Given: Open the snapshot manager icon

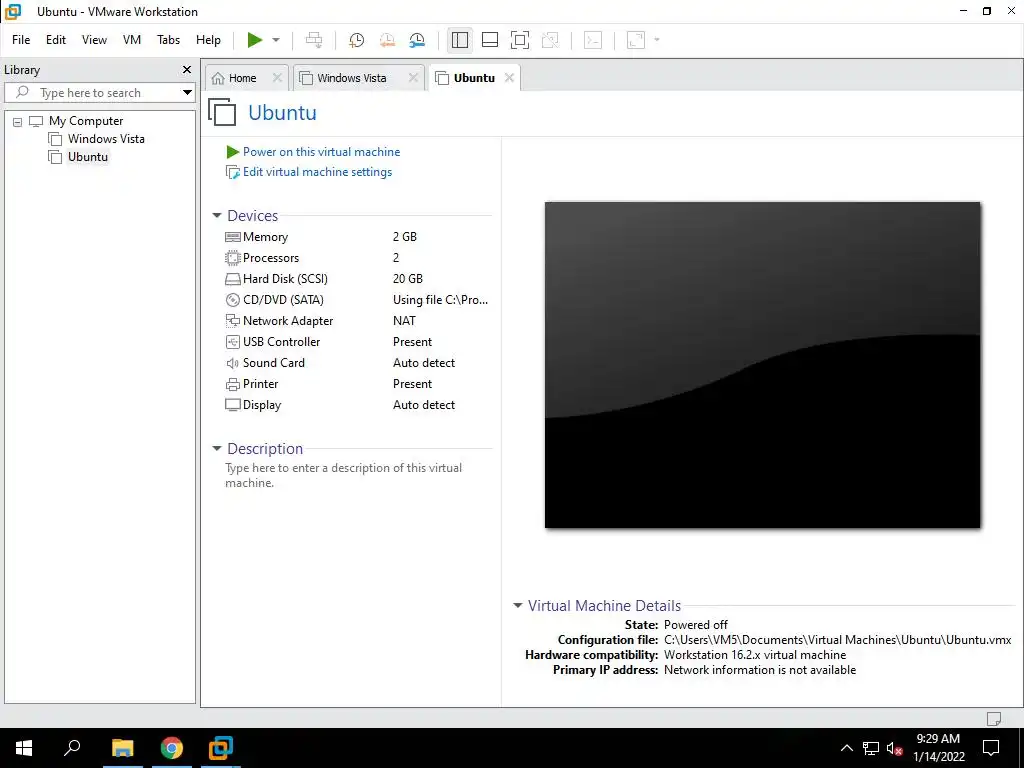Looking at the screenshot, I should point(417,40).
